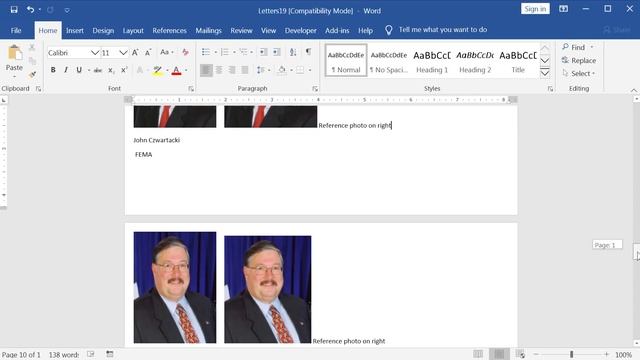
Task: Justify the paragraph text
Action: click(x=245, y=70)
